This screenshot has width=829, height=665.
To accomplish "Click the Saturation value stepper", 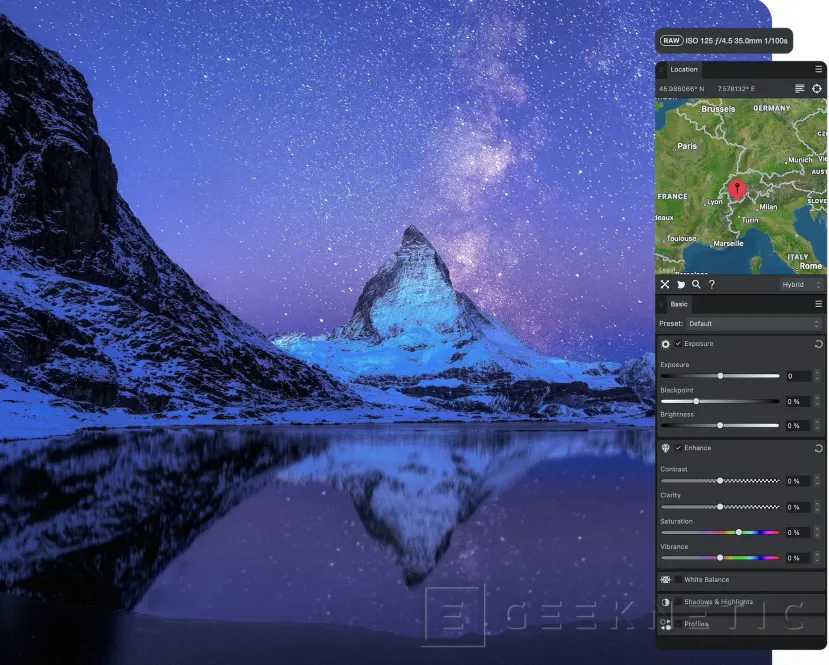I will (817, 532).
